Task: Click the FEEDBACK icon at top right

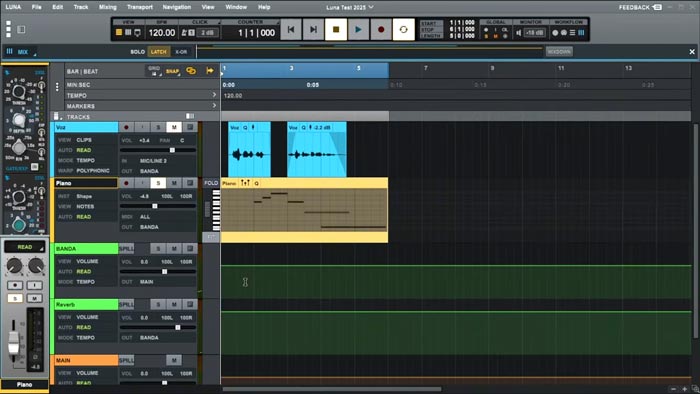Action: coord(657,7)
